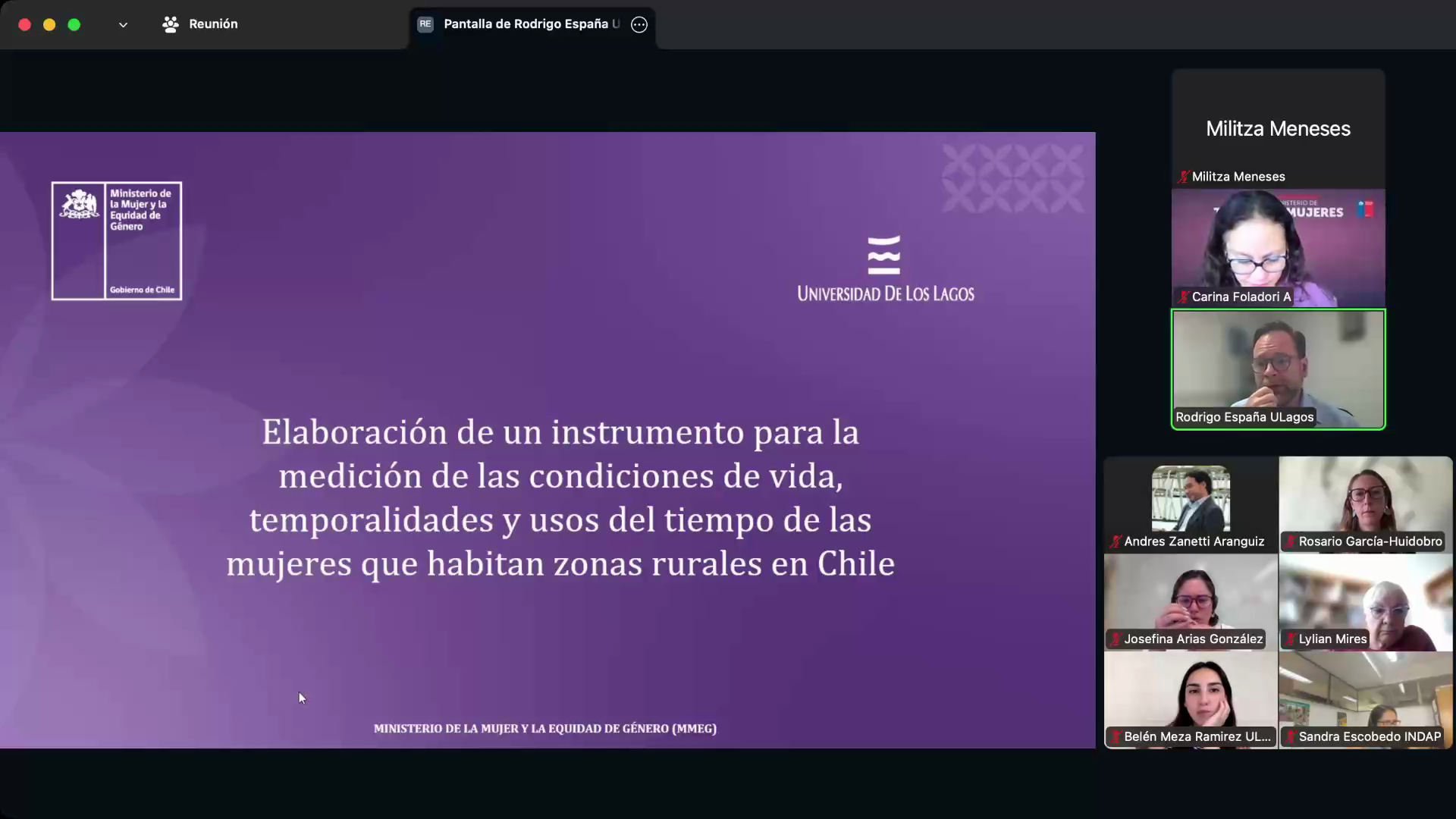Click Josefina Arias González muted mic icon
Screen dimensions: 1456x819
(1116, 639)
